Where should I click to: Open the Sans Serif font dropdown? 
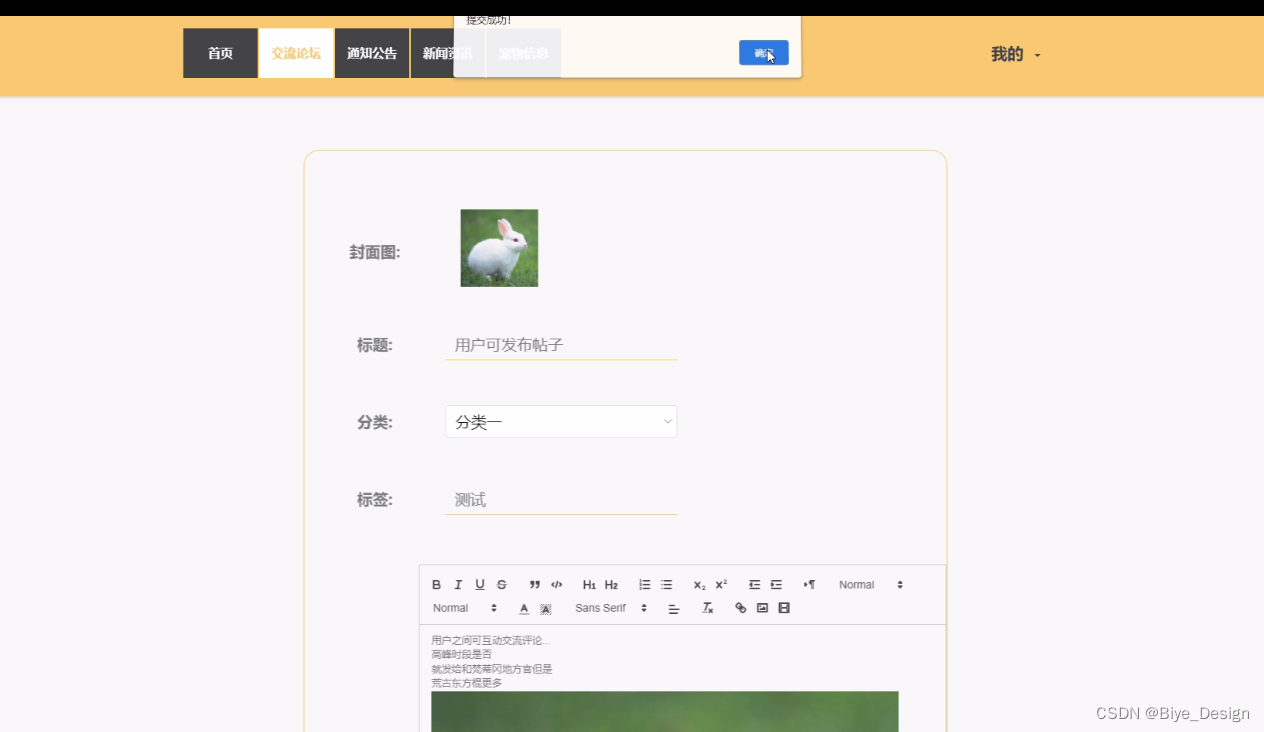(611, 608)
